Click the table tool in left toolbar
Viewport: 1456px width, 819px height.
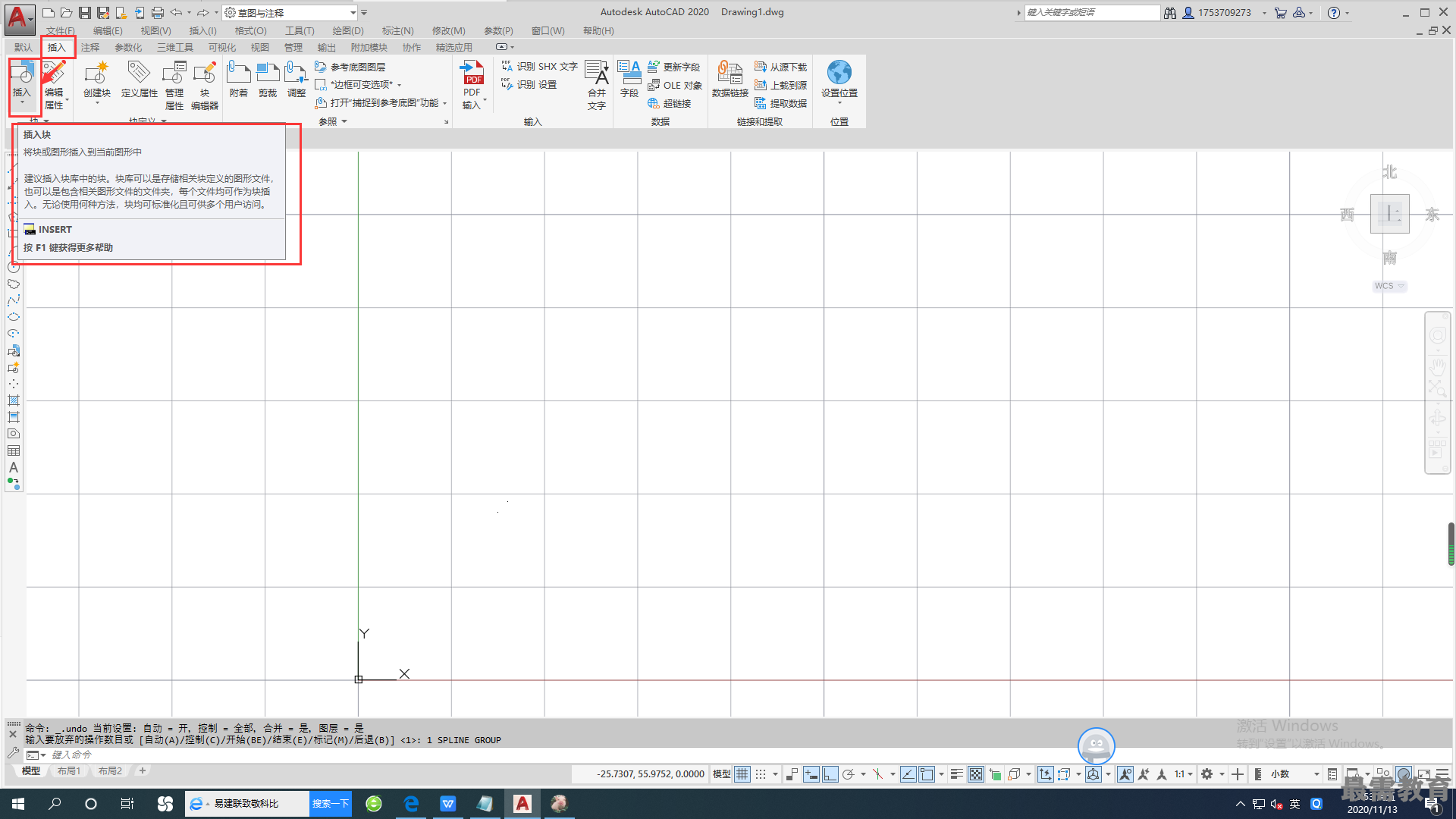[14, 450]
